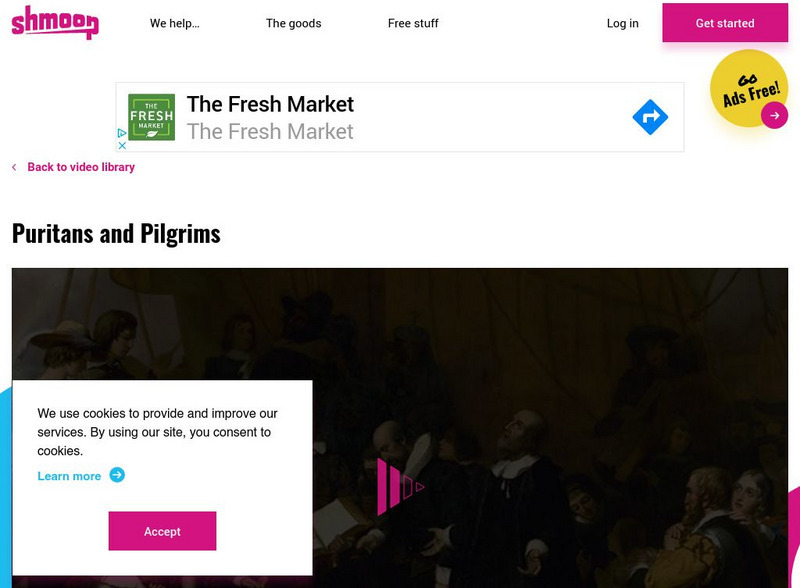Select Free stuff in the navigation bar
This screenshot has width=800, height=588.
[x=412, y=23]
